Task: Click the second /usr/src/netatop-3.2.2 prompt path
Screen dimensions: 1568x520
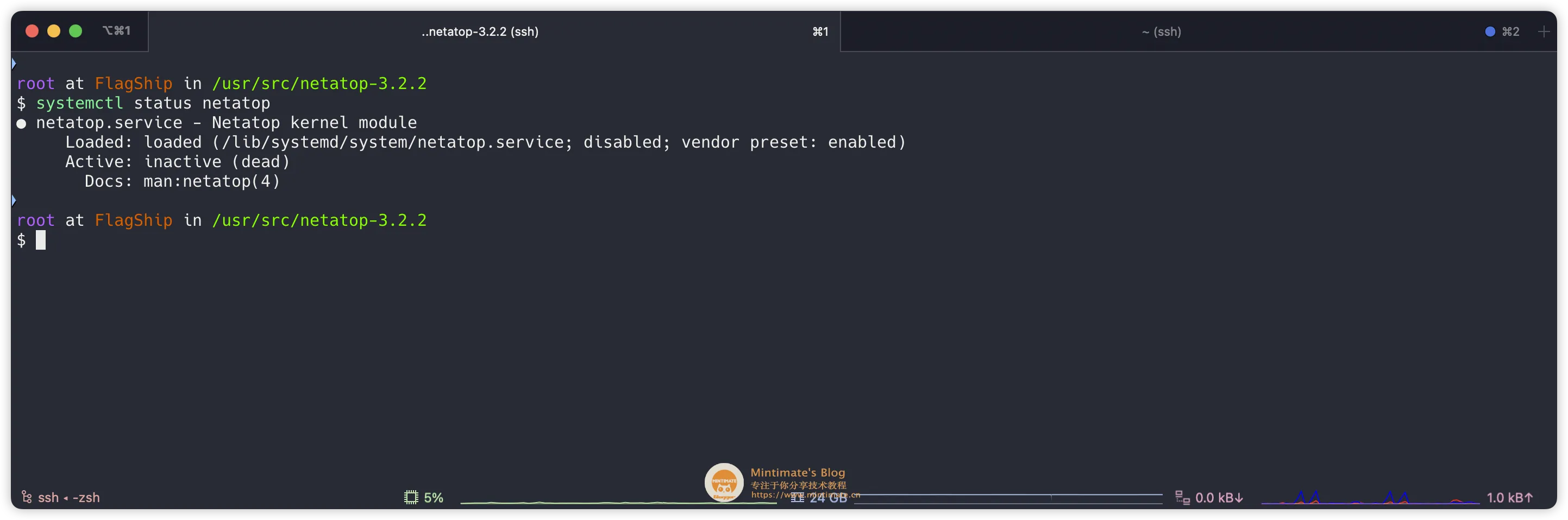Action: [319, 220]
